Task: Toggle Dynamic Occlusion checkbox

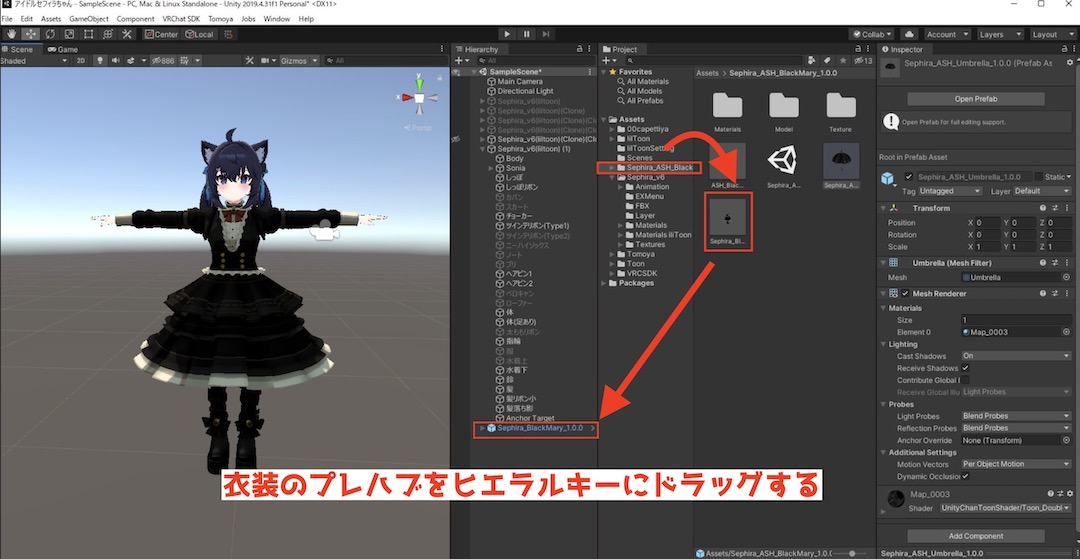Action: [x=965, y=476]
